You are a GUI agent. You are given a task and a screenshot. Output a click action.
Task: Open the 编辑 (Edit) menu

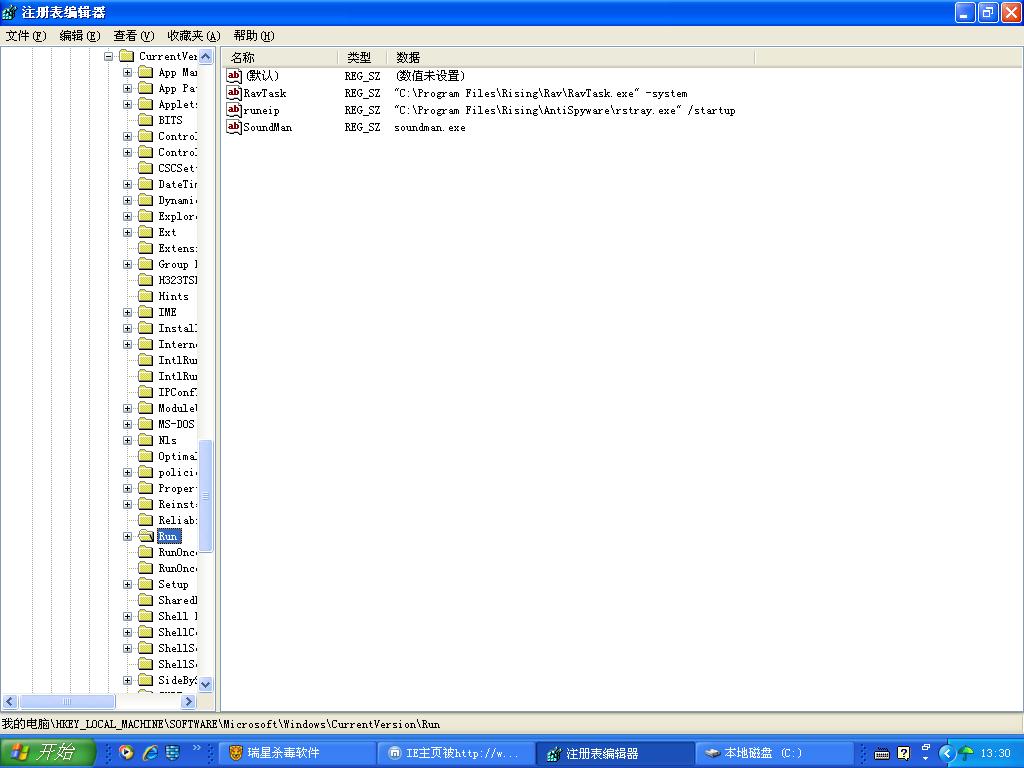[80, 36]
